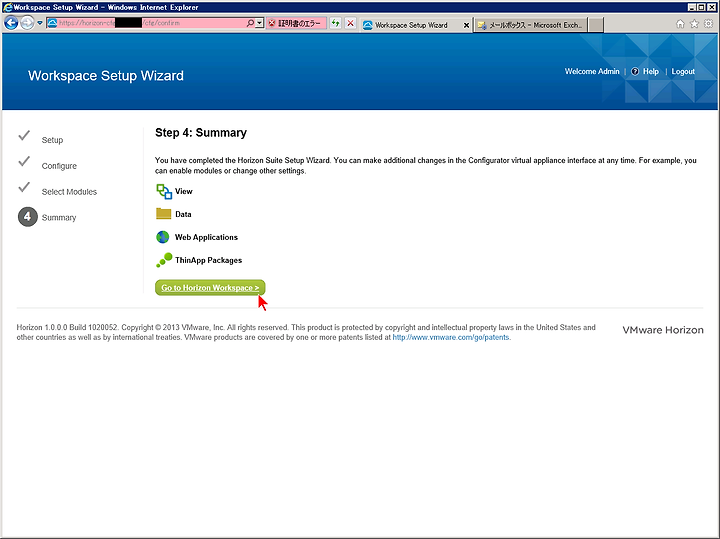The width and height of the screenshot is (720, 539).
Task: Select the Setup step in sidebar
Action: tap(52, 140)
